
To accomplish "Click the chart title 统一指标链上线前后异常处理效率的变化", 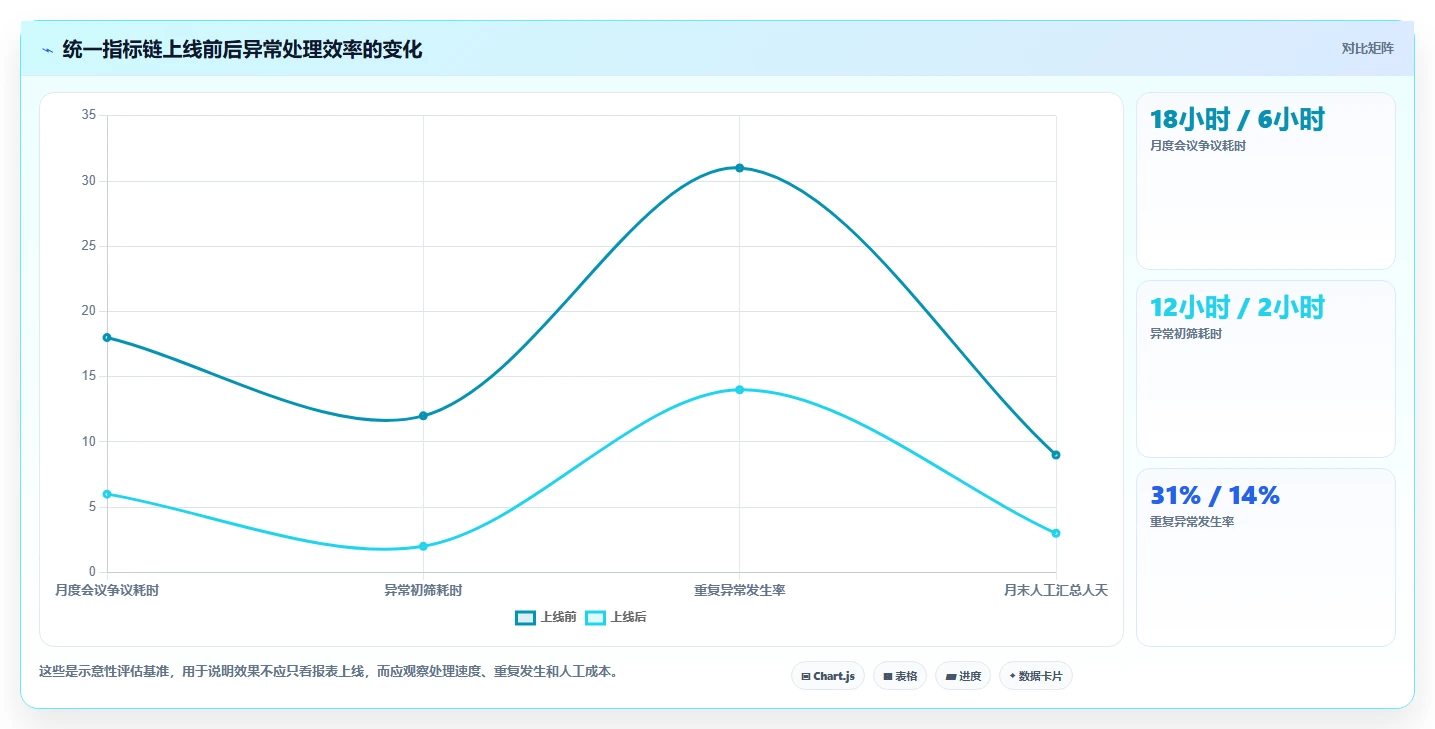I will coord(242,50).
